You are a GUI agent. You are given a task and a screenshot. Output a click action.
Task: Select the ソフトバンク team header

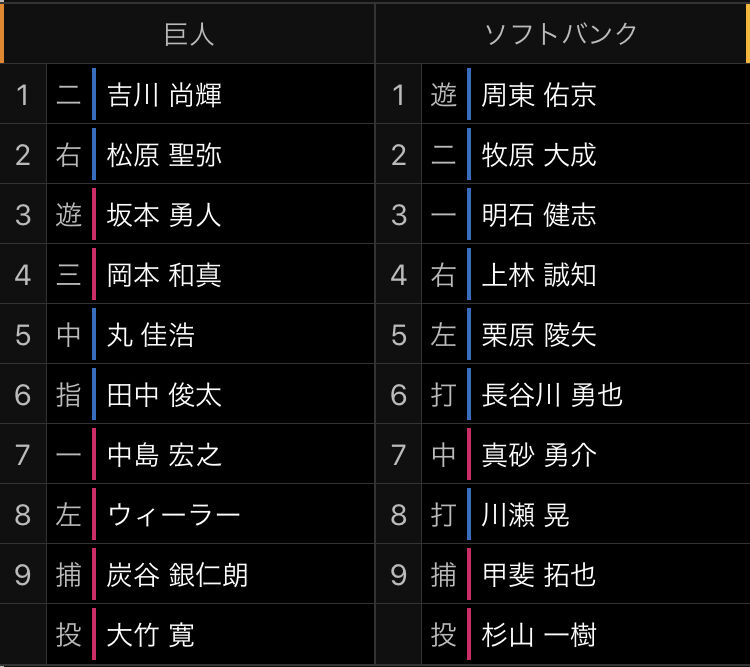[x=561, y=34]
